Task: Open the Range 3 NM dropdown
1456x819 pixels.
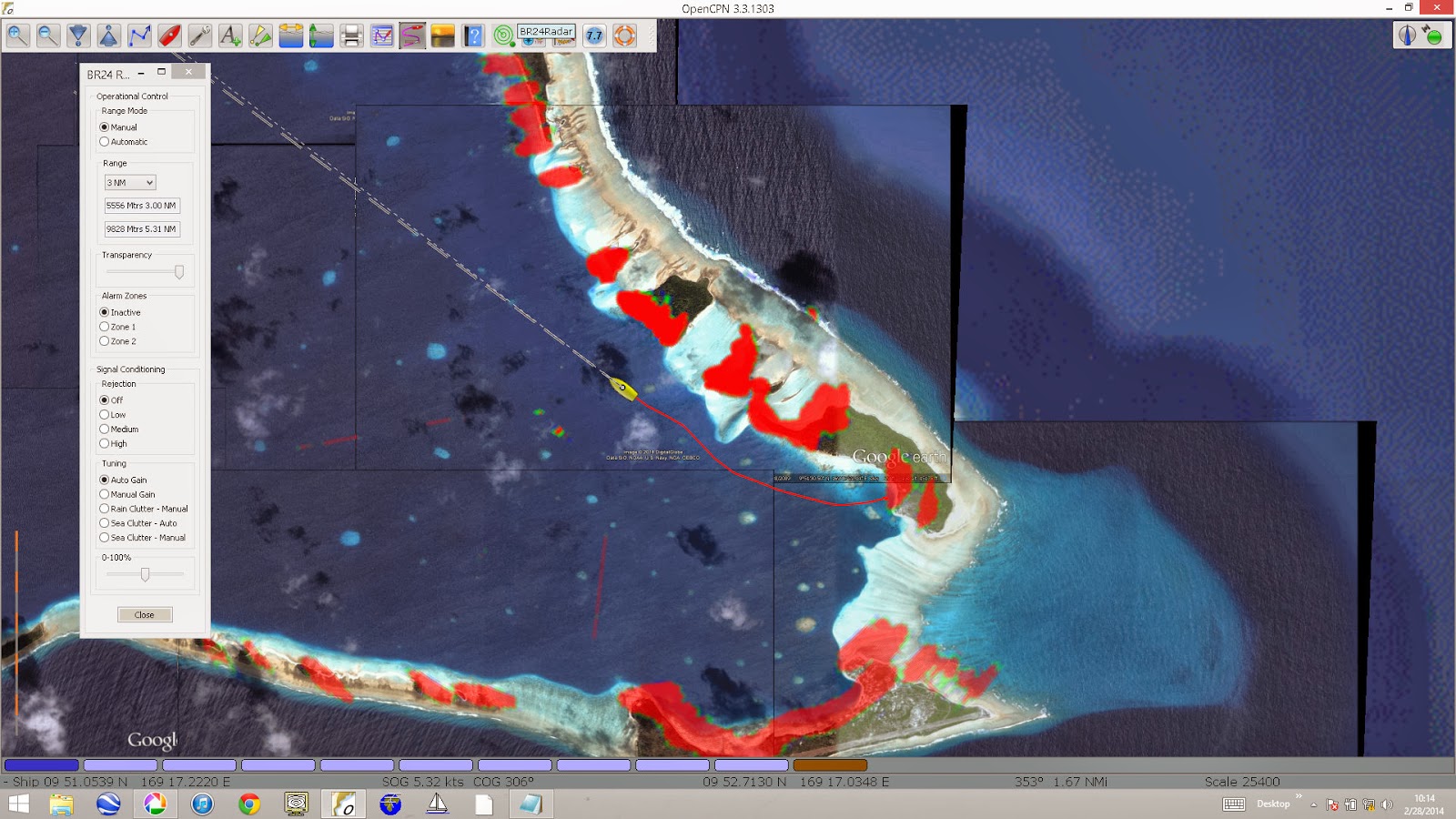Action: (x=130, y=183)
